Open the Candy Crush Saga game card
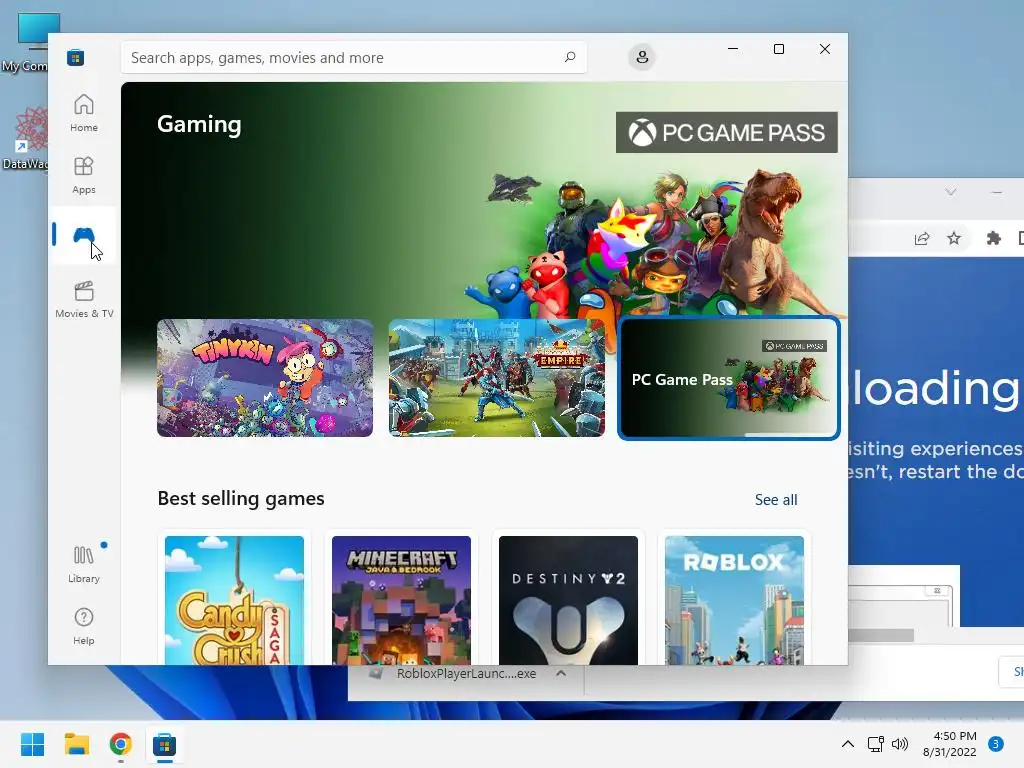The width and height of the screenshot is (1024, 768). click(x=234, y=600)
